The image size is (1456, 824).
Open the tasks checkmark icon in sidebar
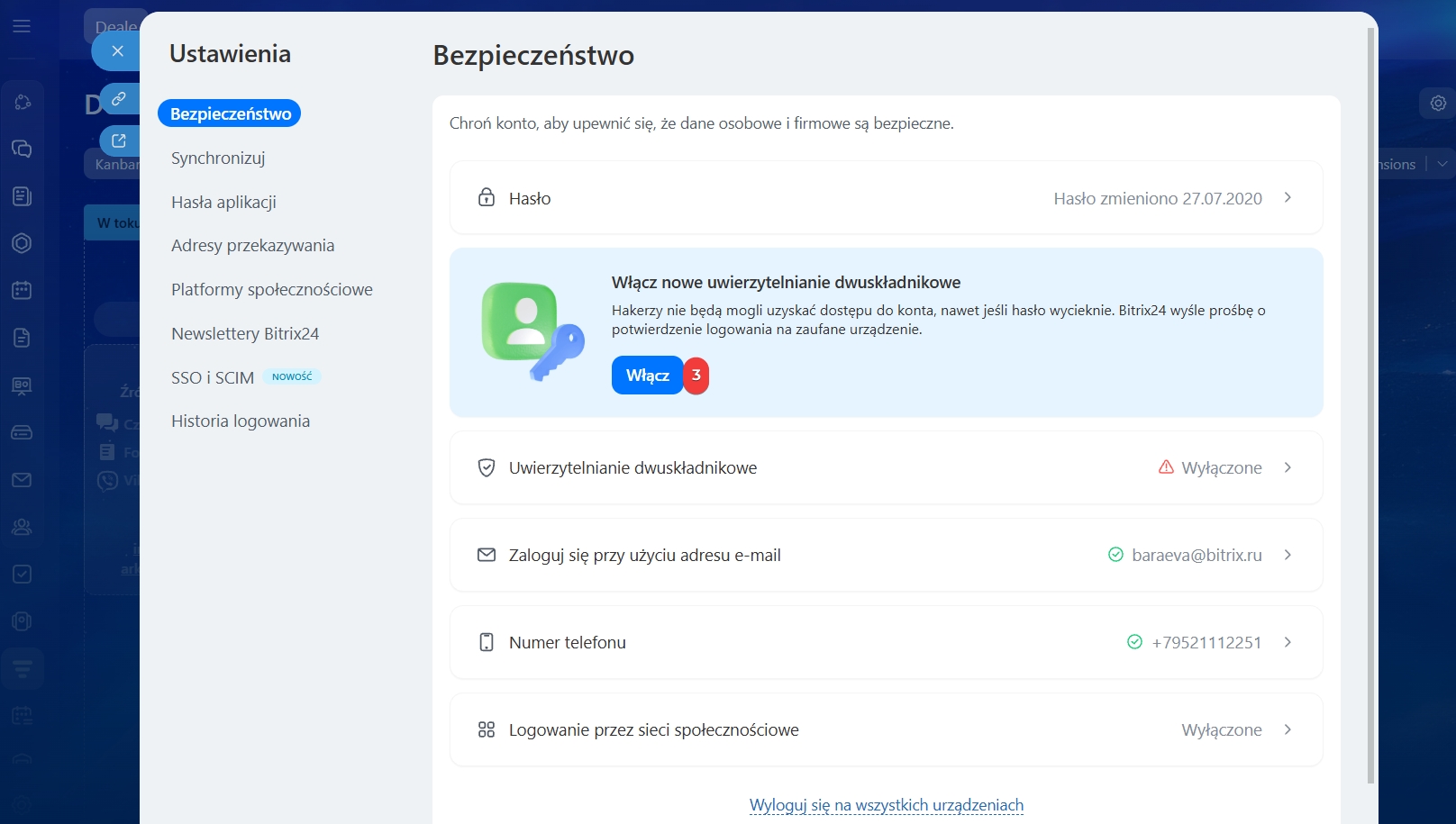point(22,574)
